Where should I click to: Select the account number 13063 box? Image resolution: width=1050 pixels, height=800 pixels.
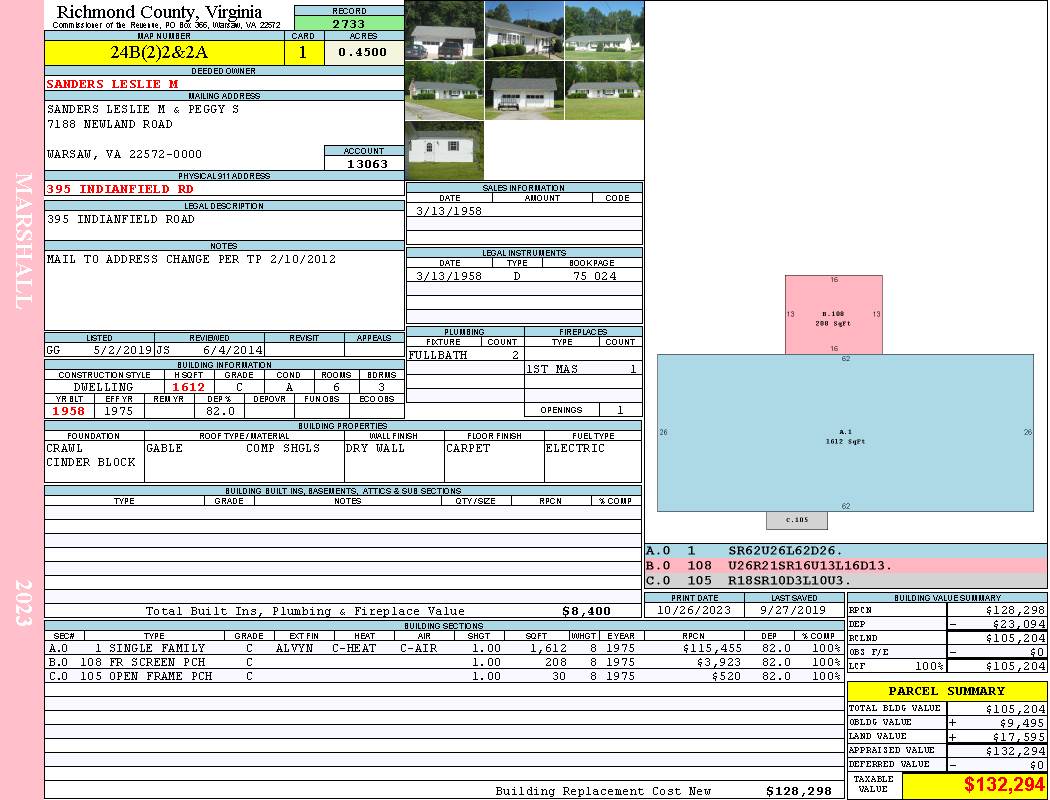point(364,163)
